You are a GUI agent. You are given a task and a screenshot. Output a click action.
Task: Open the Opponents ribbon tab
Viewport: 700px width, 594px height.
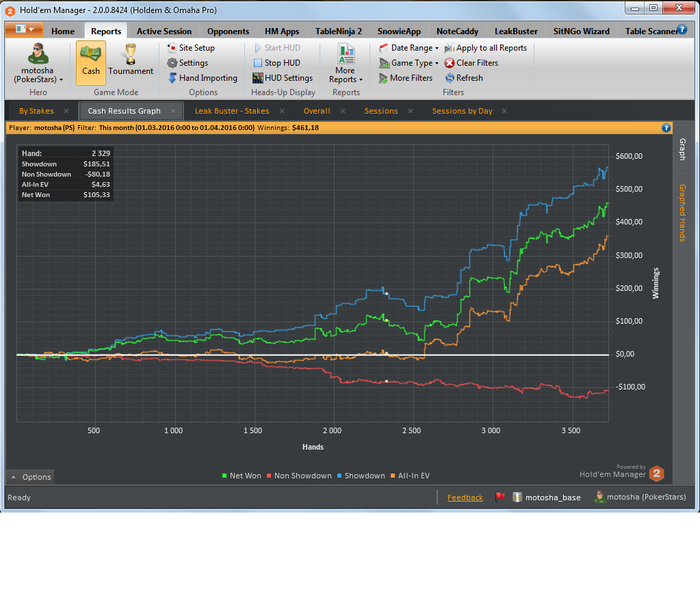pyautogui.click(x=228, y=31)
